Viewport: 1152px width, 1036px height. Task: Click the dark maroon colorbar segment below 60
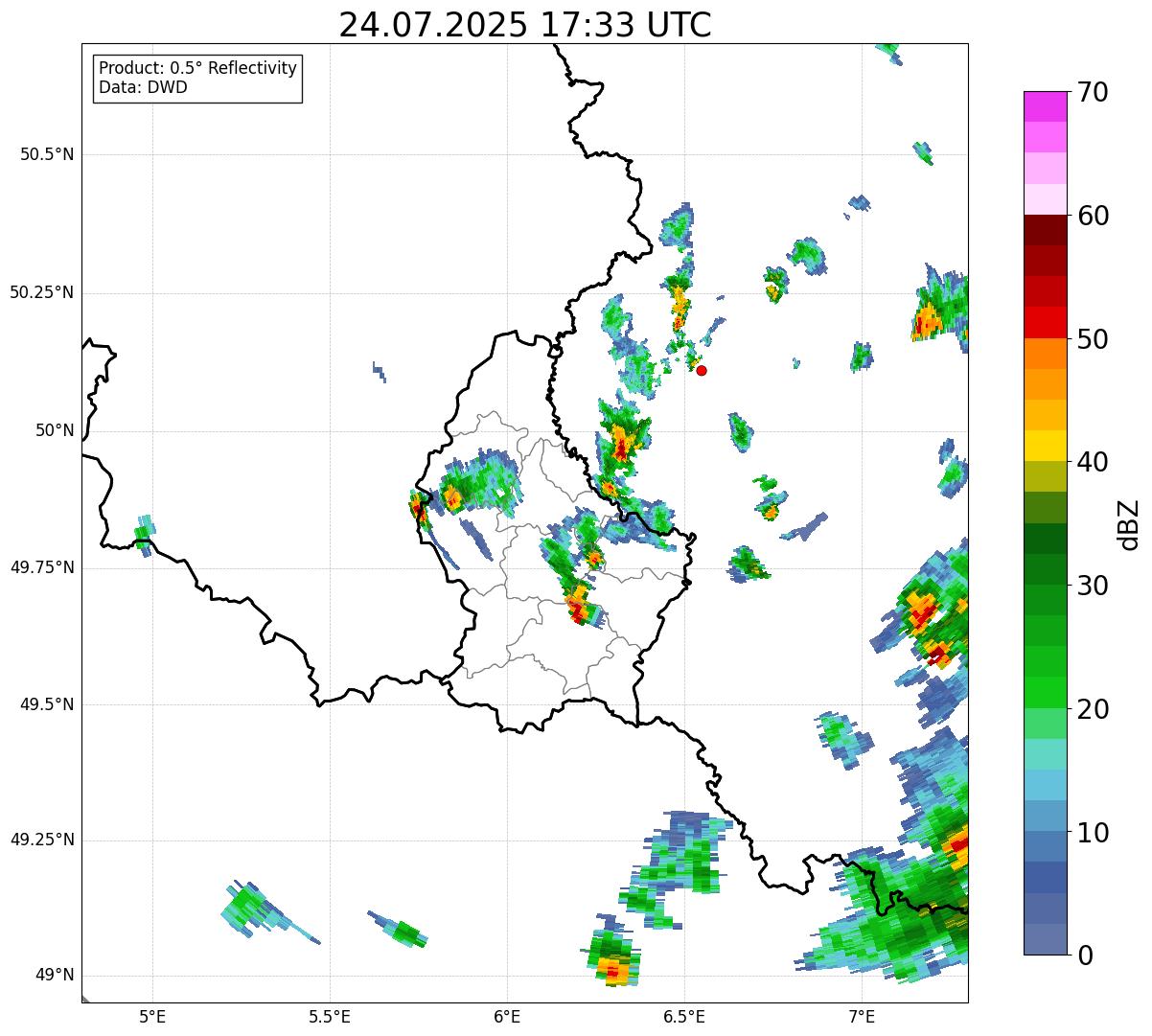point(1045,230)
